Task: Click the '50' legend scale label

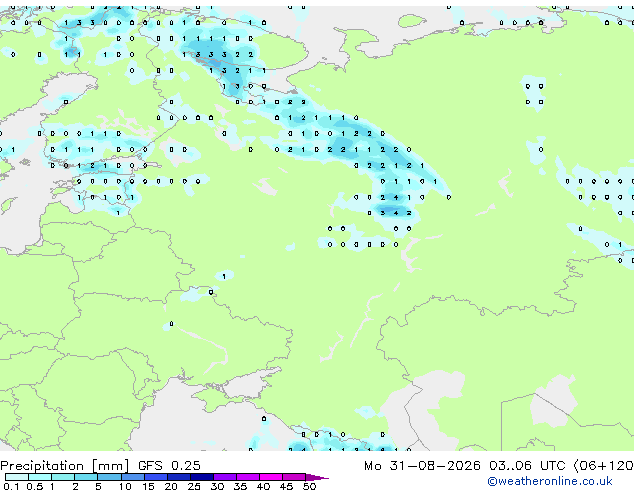Action: pyautogui.click(x=309, y=486)
